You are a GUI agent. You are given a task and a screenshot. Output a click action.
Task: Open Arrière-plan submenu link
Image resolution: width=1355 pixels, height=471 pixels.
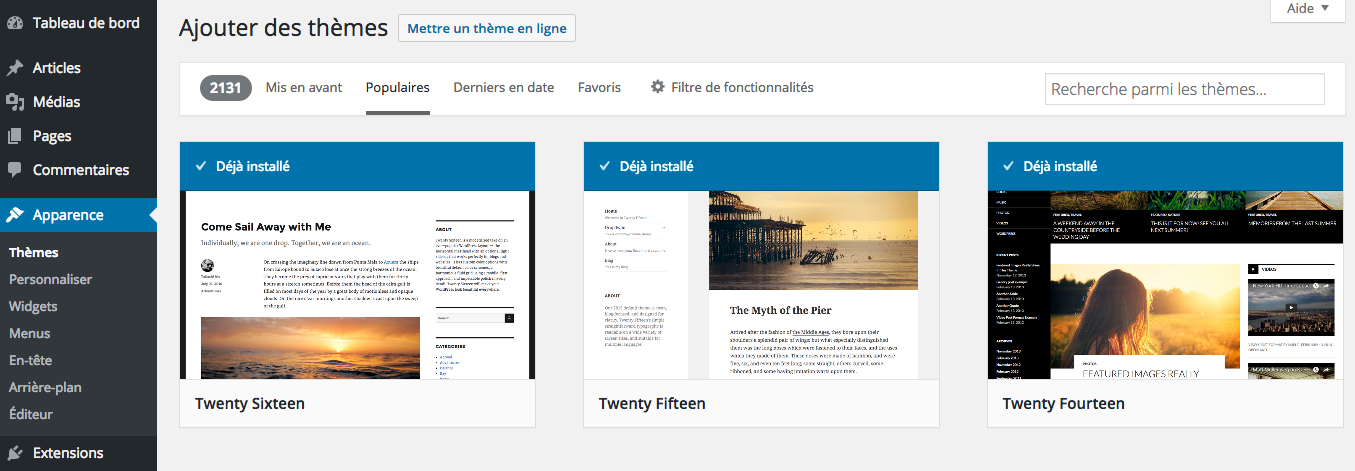pyautogui.click(x=45, y=387)
